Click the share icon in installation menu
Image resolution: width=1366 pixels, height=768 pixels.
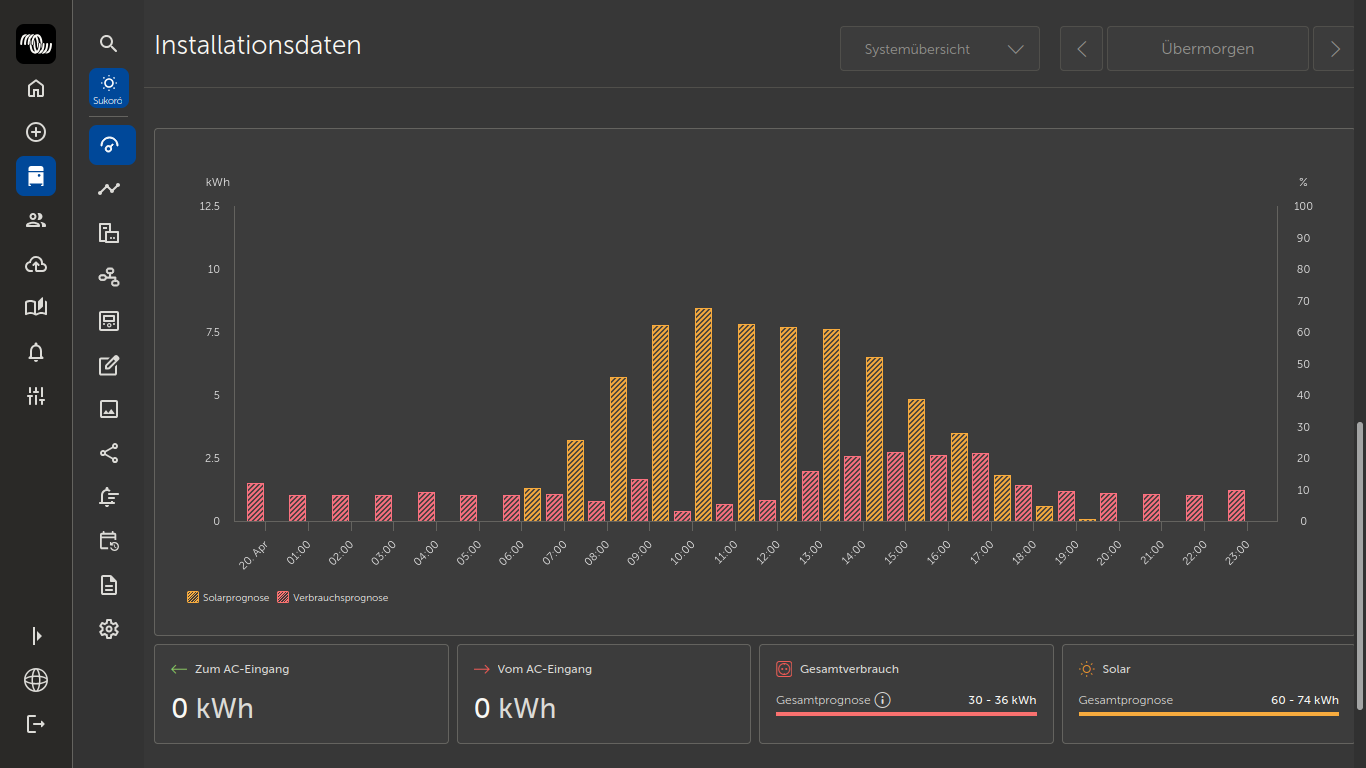tap(109, 453)
